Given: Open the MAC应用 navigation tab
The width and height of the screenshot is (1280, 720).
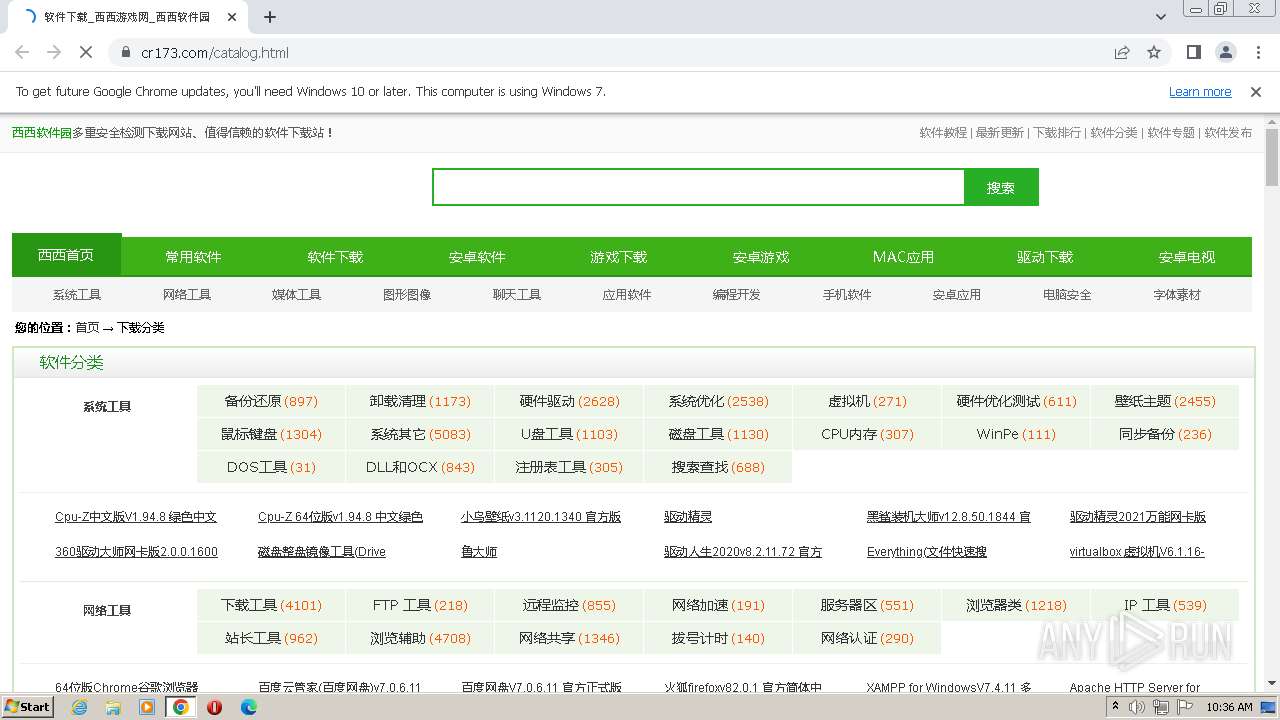Looking at the screenshot, I should click(903, 257).
